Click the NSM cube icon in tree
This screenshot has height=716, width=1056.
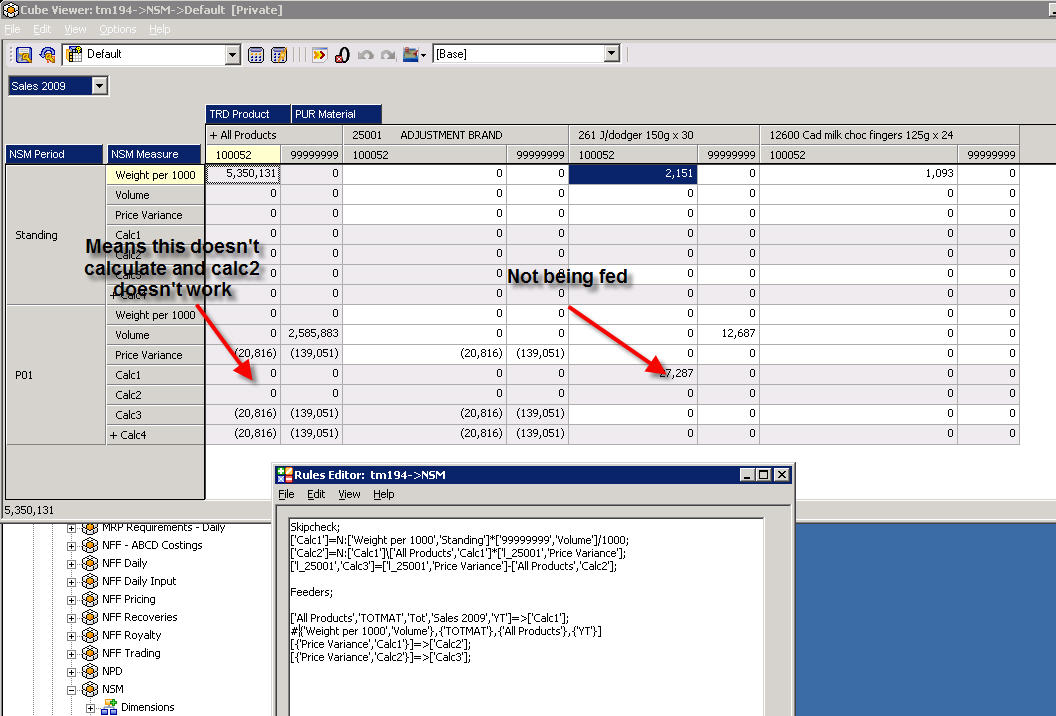[90, 690]
